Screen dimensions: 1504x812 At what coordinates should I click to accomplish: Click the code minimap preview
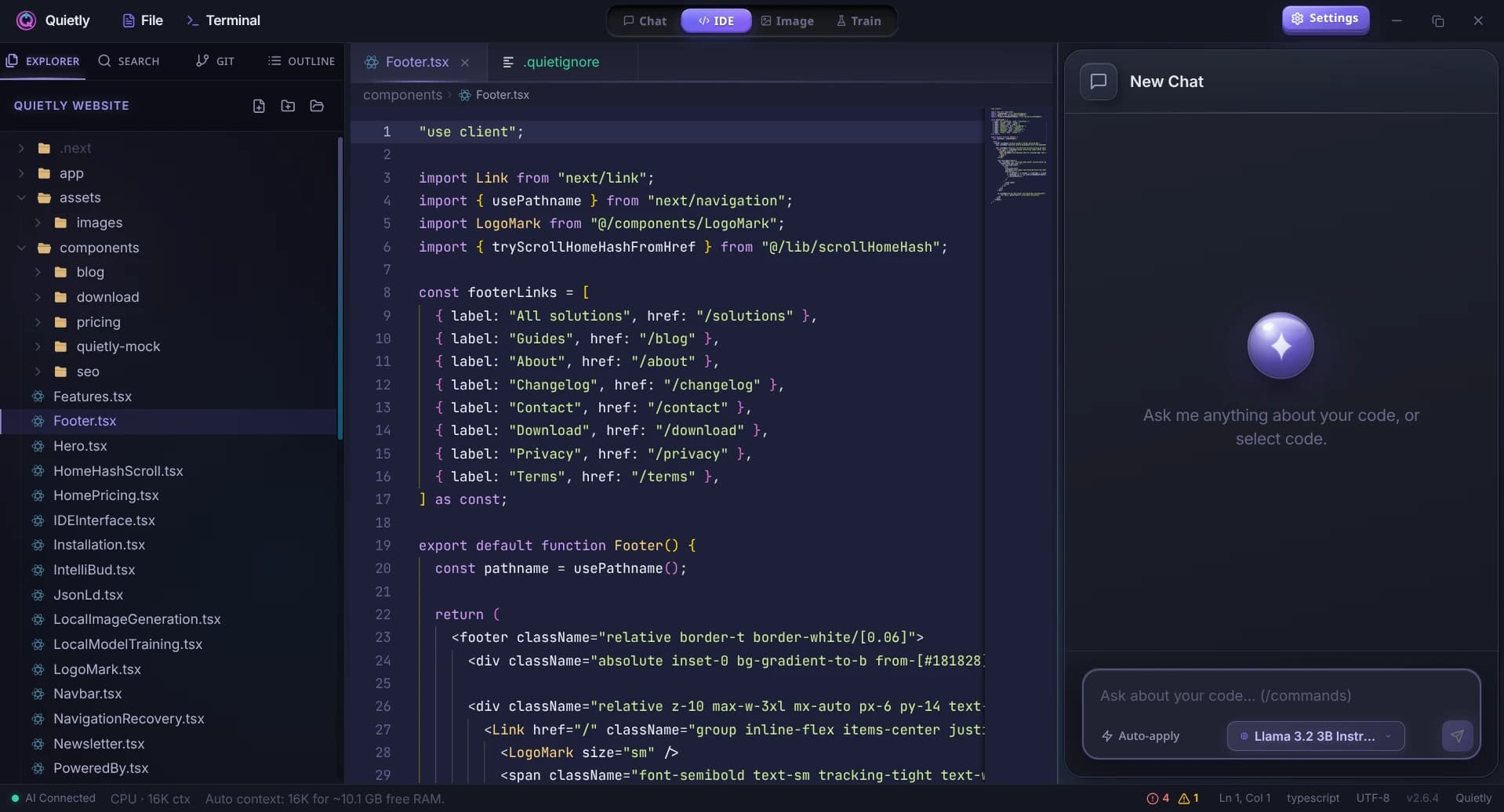tap(1018, 155)
